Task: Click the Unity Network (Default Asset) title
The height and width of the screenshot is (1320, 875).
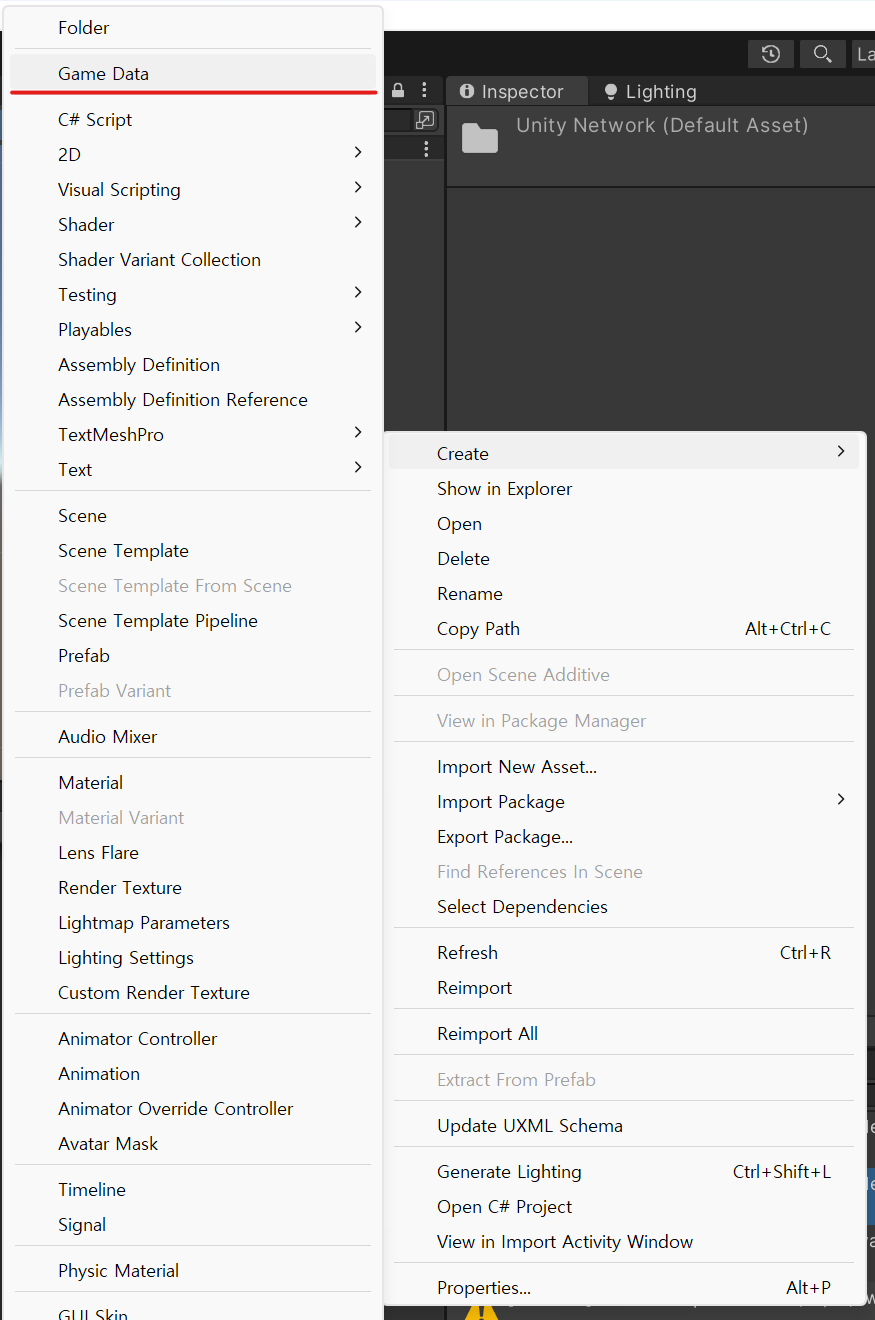Action: click(x=662, y=126)
